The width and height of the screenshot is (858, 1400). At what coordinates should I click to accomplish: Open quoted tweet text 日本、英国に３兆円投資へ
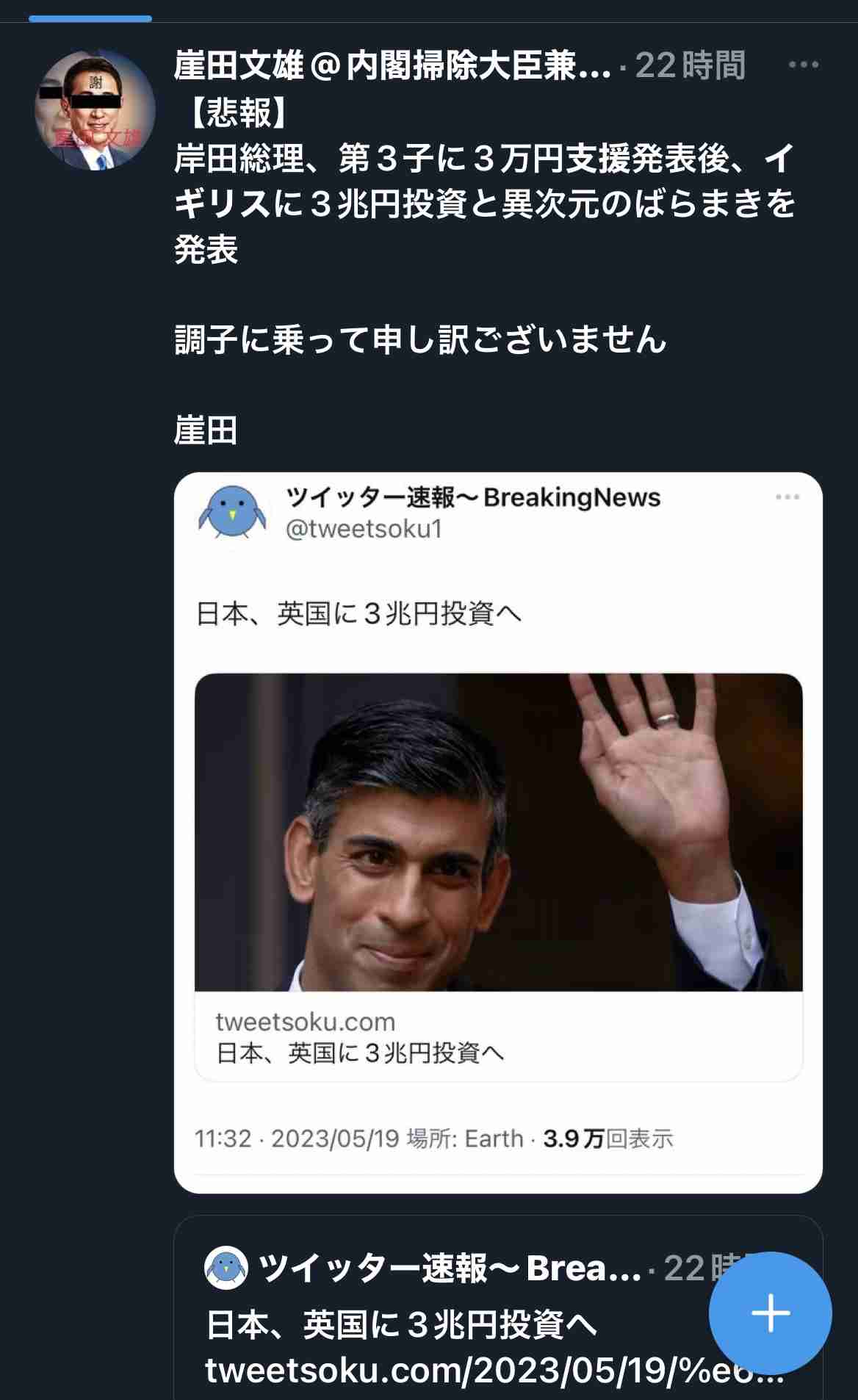401,1325
